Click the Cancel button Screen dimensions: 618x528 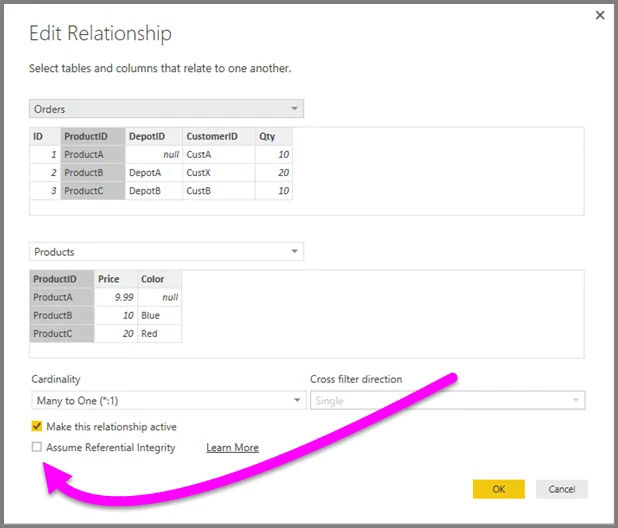pyautogui.click(x=562, y=489)
